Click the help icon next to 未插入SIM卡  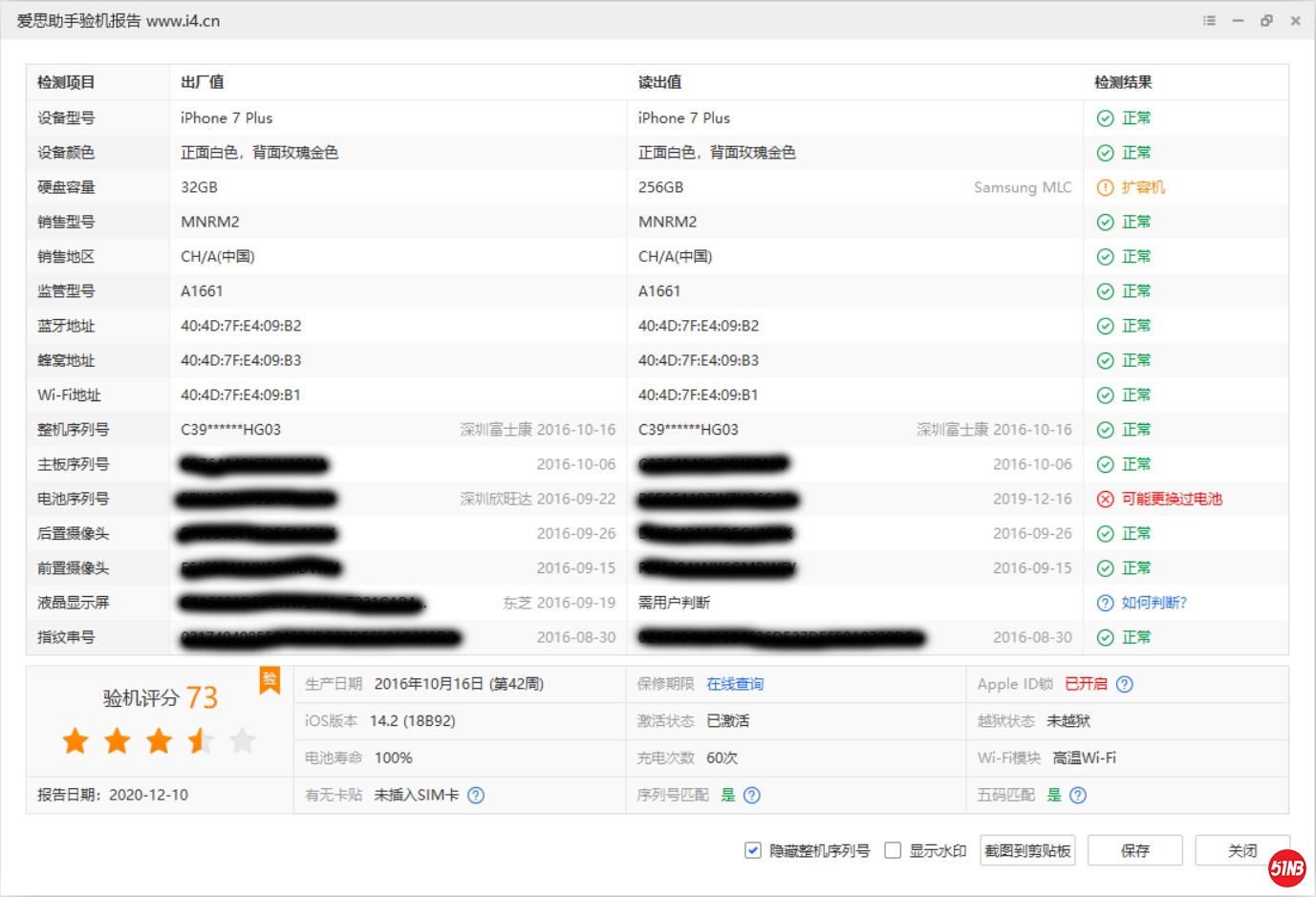coord(476,795)
